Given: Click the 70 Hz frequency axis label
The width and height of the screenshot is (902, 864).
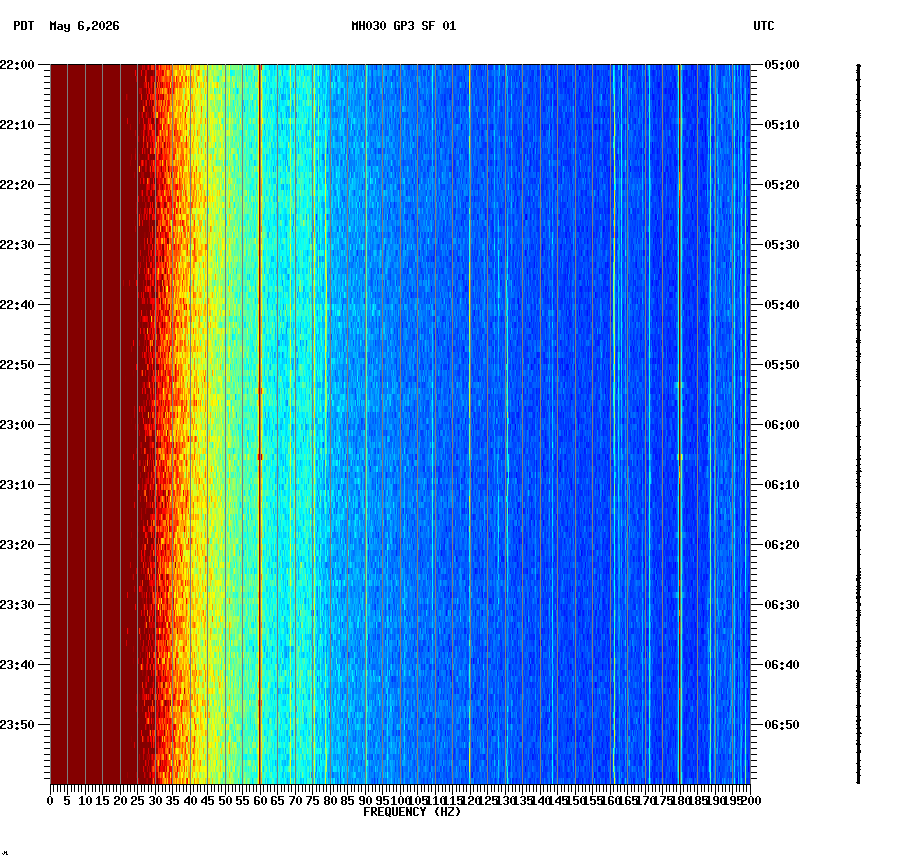Looking at the screenshot, I should [295, 800].
